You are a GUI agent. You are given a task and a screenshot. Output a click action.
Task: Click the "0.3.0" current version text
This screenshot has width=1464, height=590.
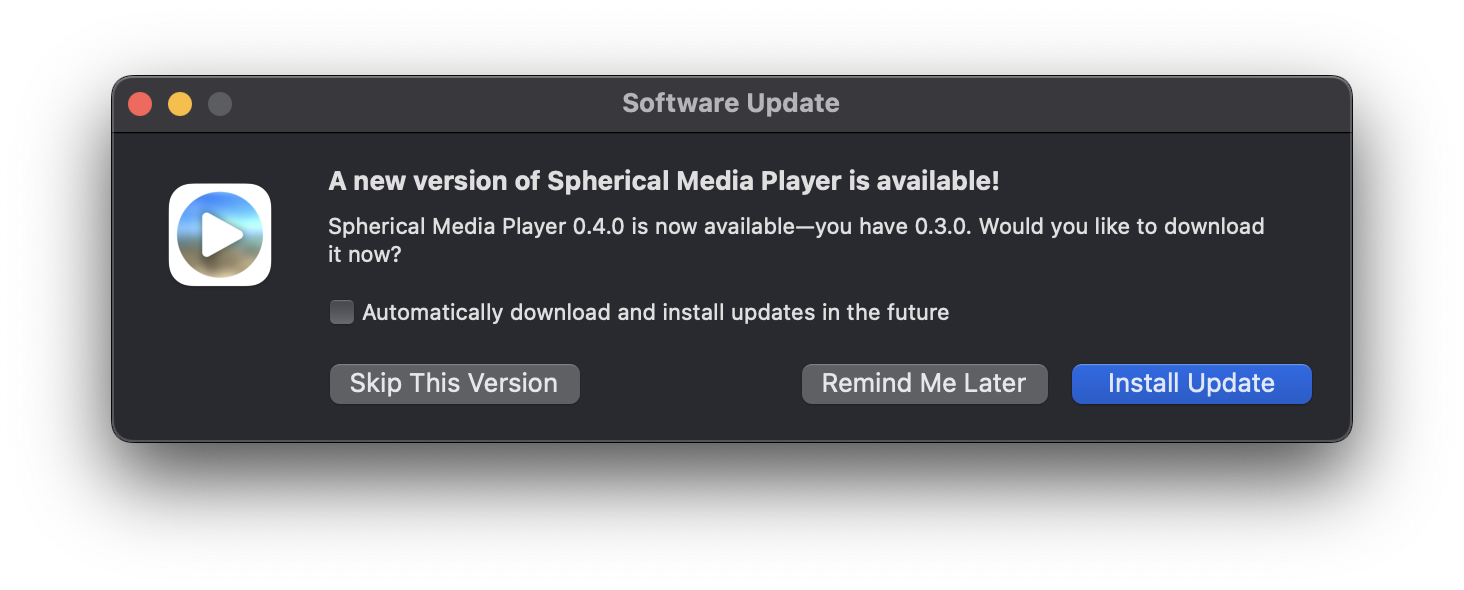point(941,226)
